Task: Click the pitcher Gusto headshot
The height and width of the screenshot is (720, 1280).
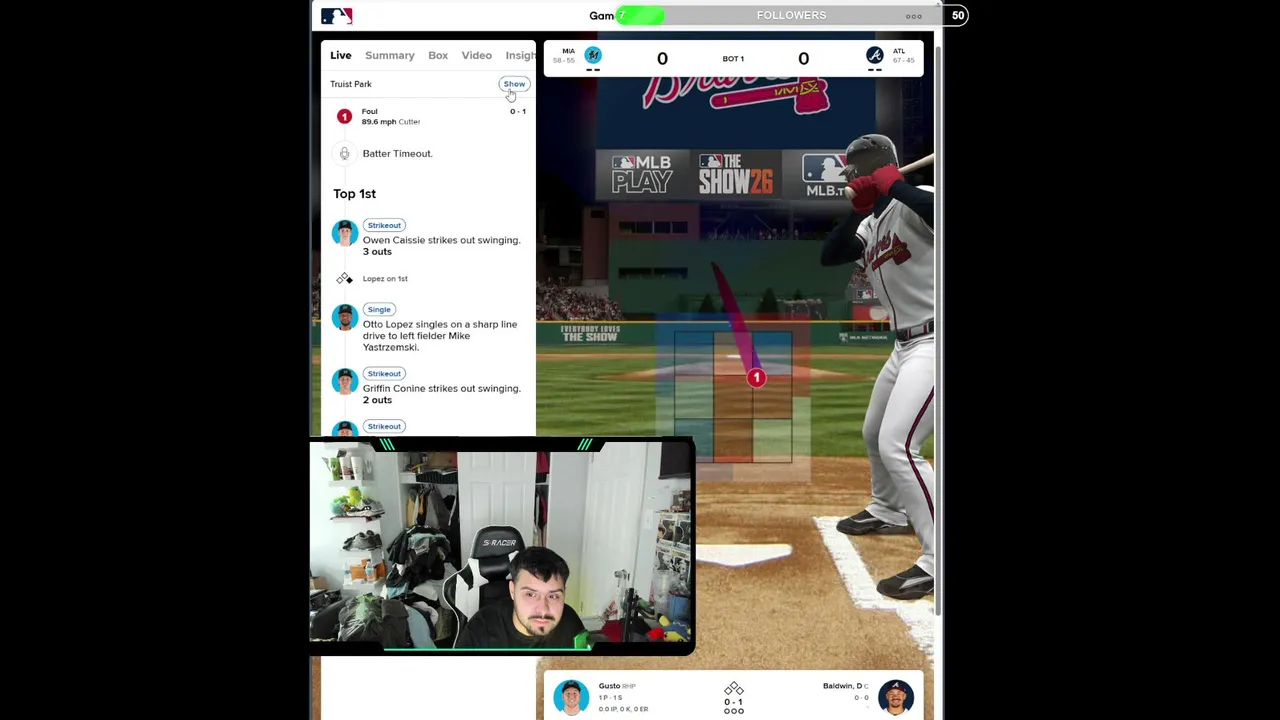Action: (x=571, y=696)
